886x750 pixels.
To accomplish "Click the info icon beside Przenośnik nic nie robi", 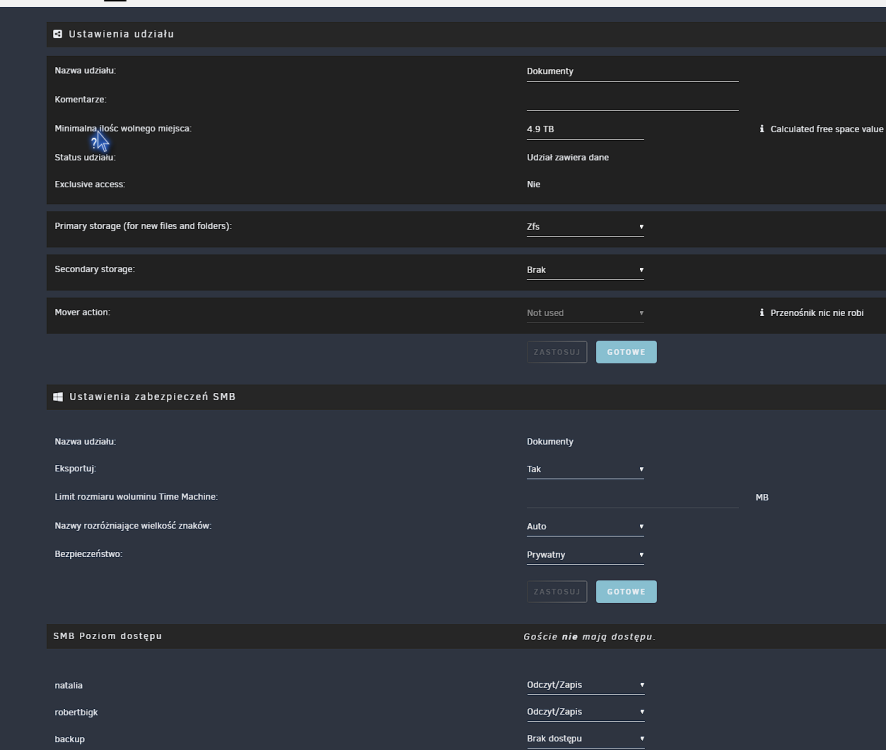I will pyautogui.click(x=762, y=313).
